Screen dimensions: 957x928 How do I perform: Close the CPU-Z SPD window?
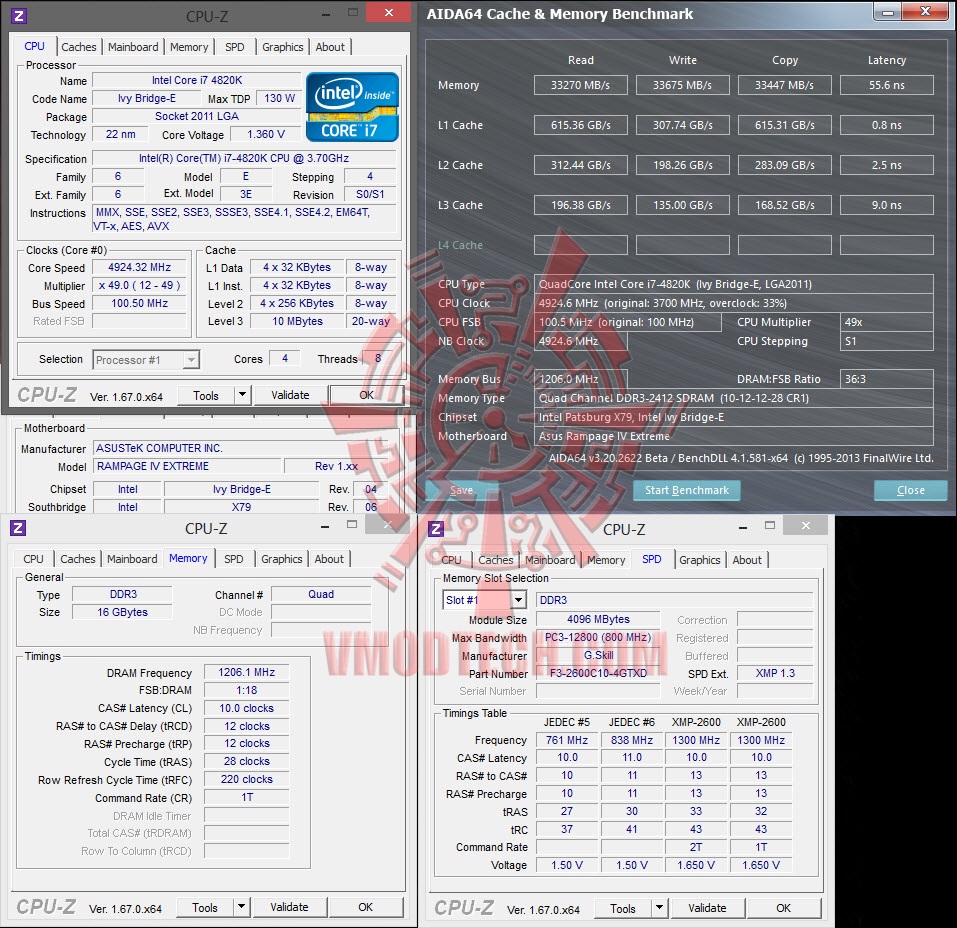(x=806, y=526)
